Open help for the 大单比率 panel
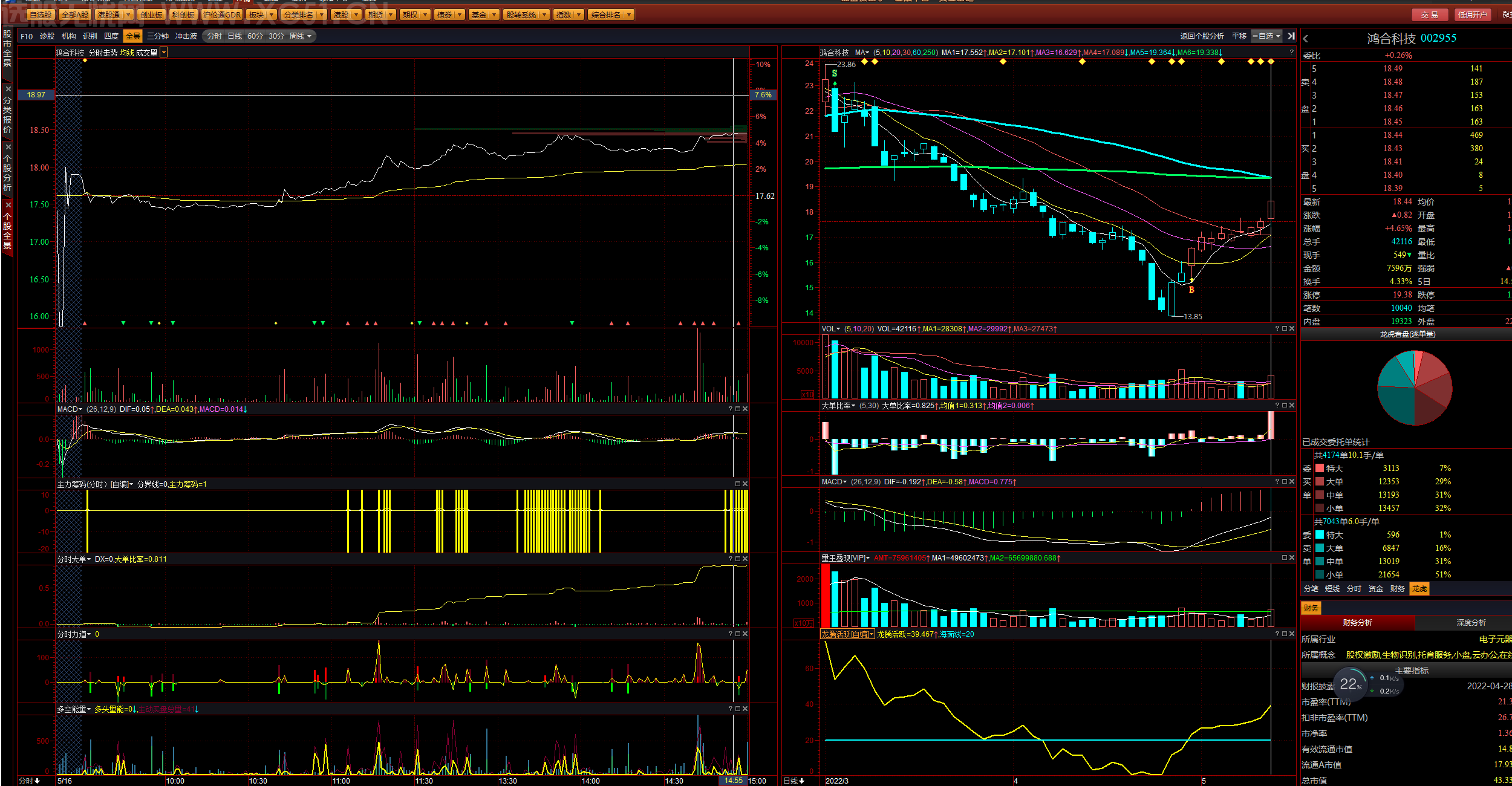 coord(1277,406)
